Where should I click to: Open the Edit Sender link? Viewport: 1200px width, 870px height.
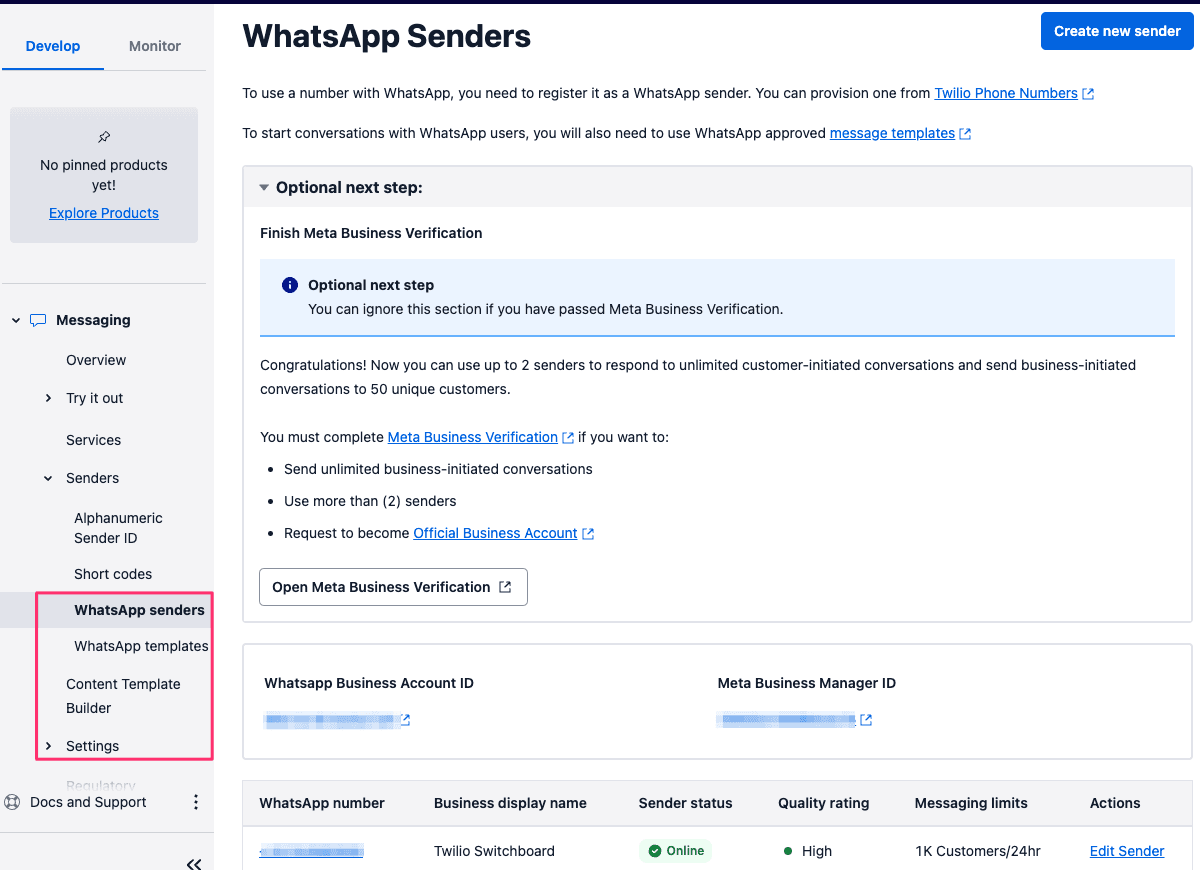point(1127,851)
